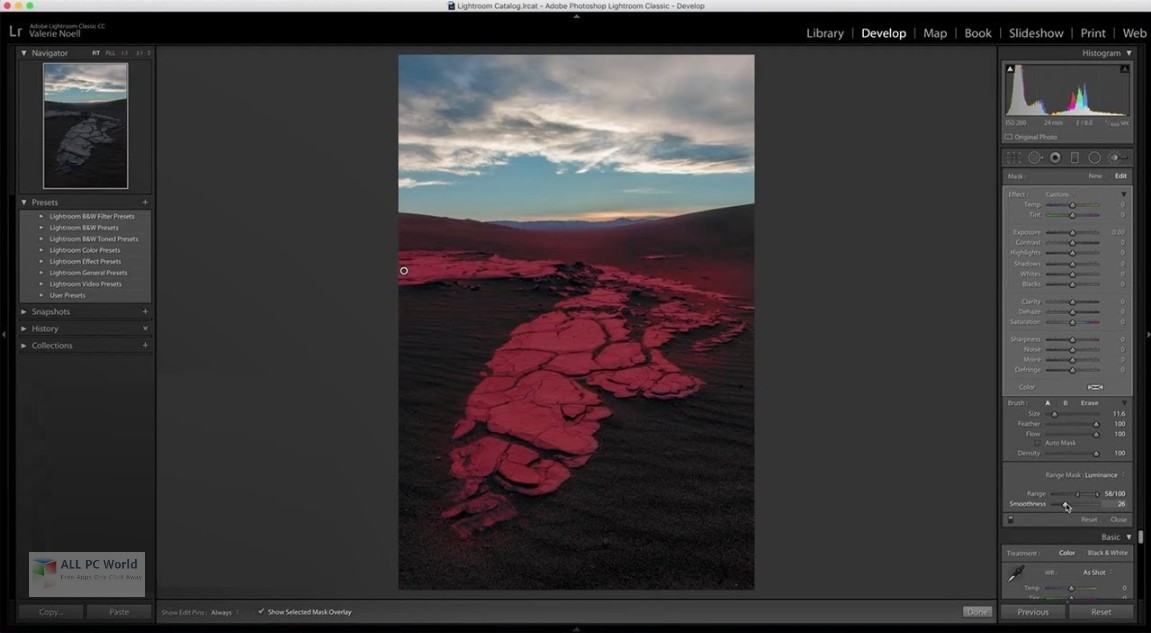This screenshot has height=633, width=1151.
Task: Toggle Original Photo checkbox under histogram
Action: point(1009,137)
